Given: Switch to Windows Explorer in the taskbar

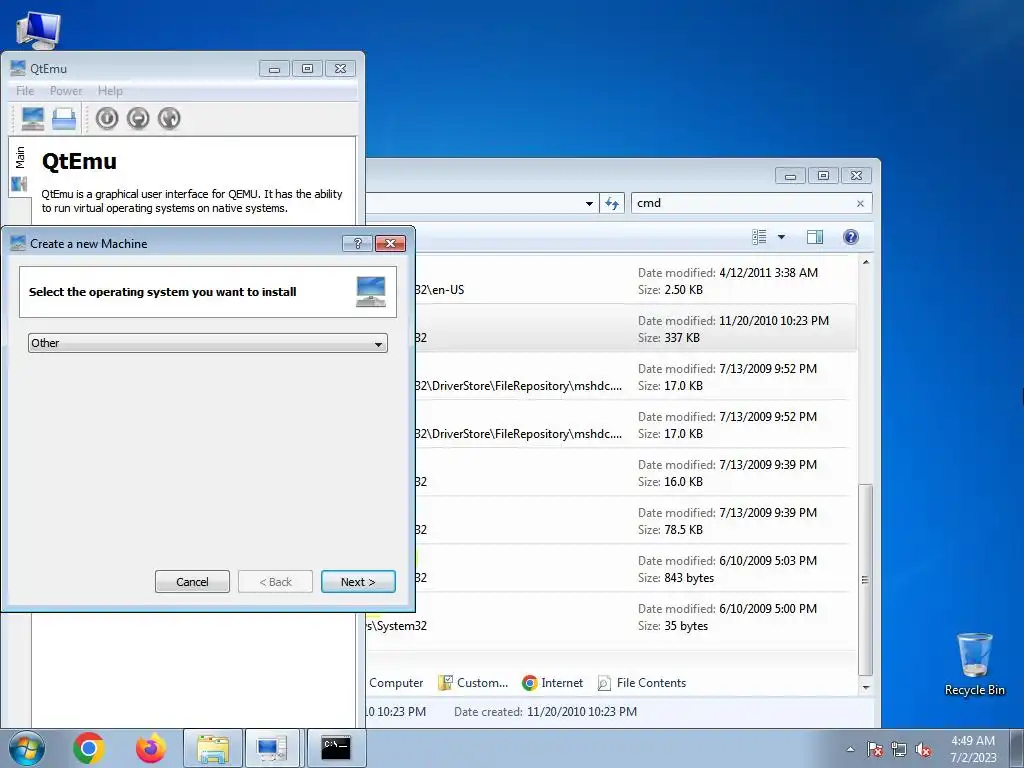Looking at the screenshot, I should pos(213,748).
